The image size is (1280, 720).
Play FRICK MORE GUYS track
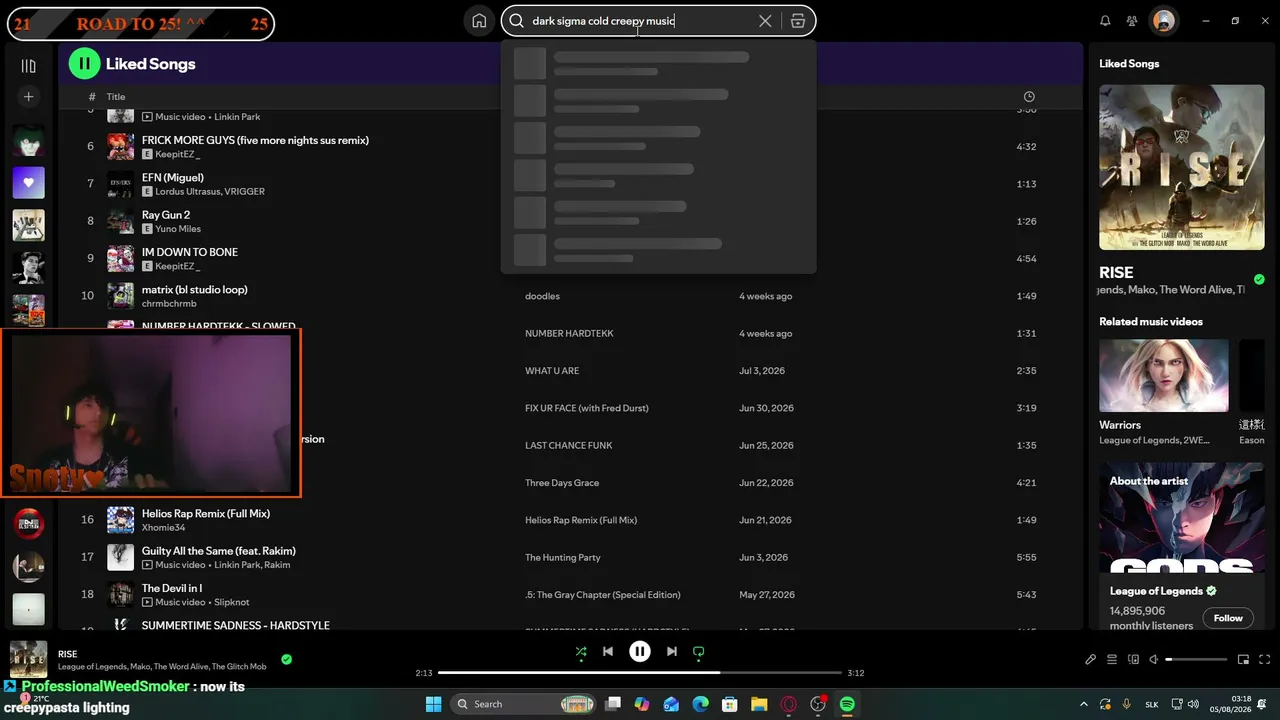tap(255, 140)
